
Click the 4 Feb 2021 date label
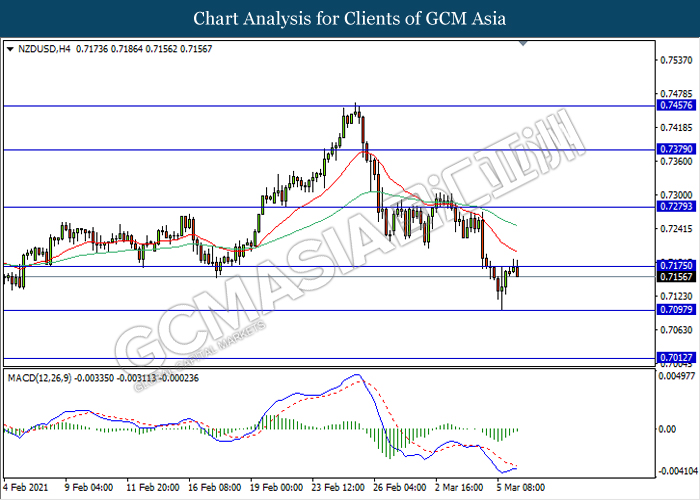click(25, 487)
